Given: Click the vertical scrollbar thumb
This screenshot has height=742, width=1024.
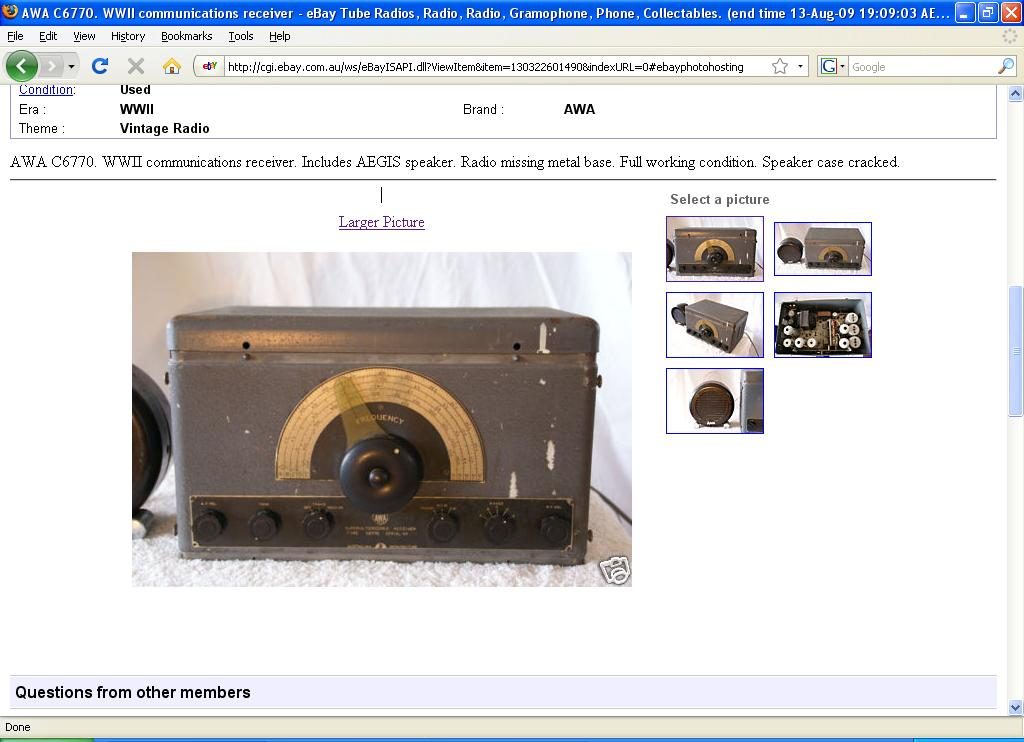Looking at the screenshot, I should point(1016,351).
